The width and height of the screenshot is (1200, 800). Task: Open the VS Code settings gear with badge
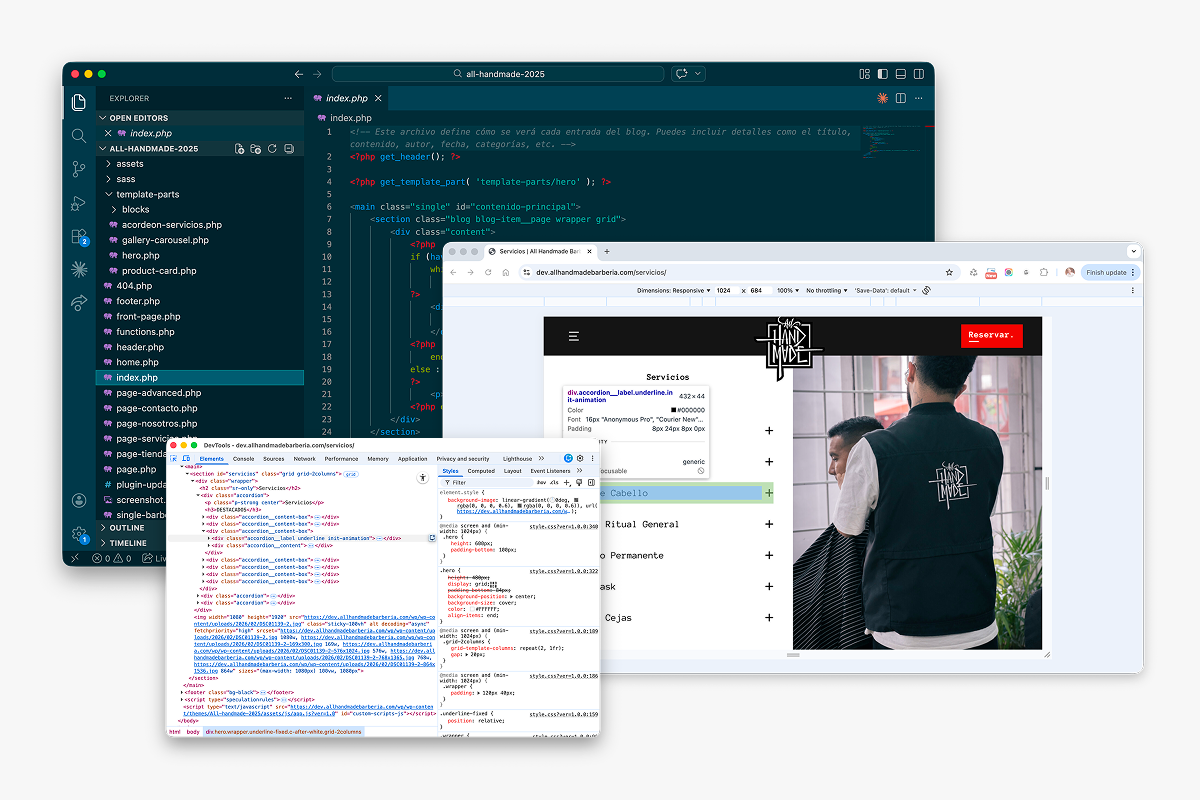tap(79, 535)
